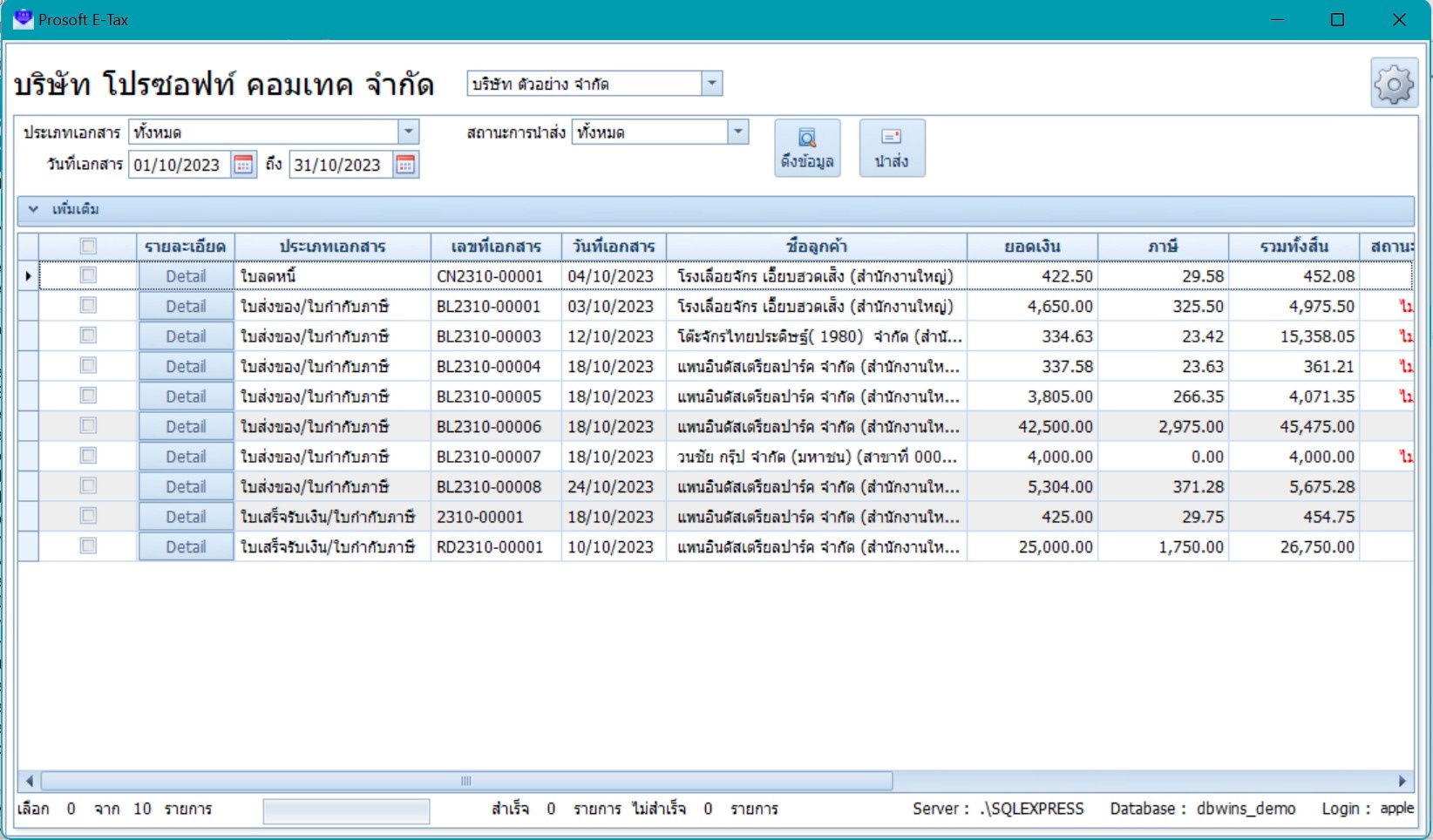Viewport: 1433px width, 840px height.
Task: Select customer วนชัย กรุ๊ป จำกัด cell
Action: tap(817, 457)
